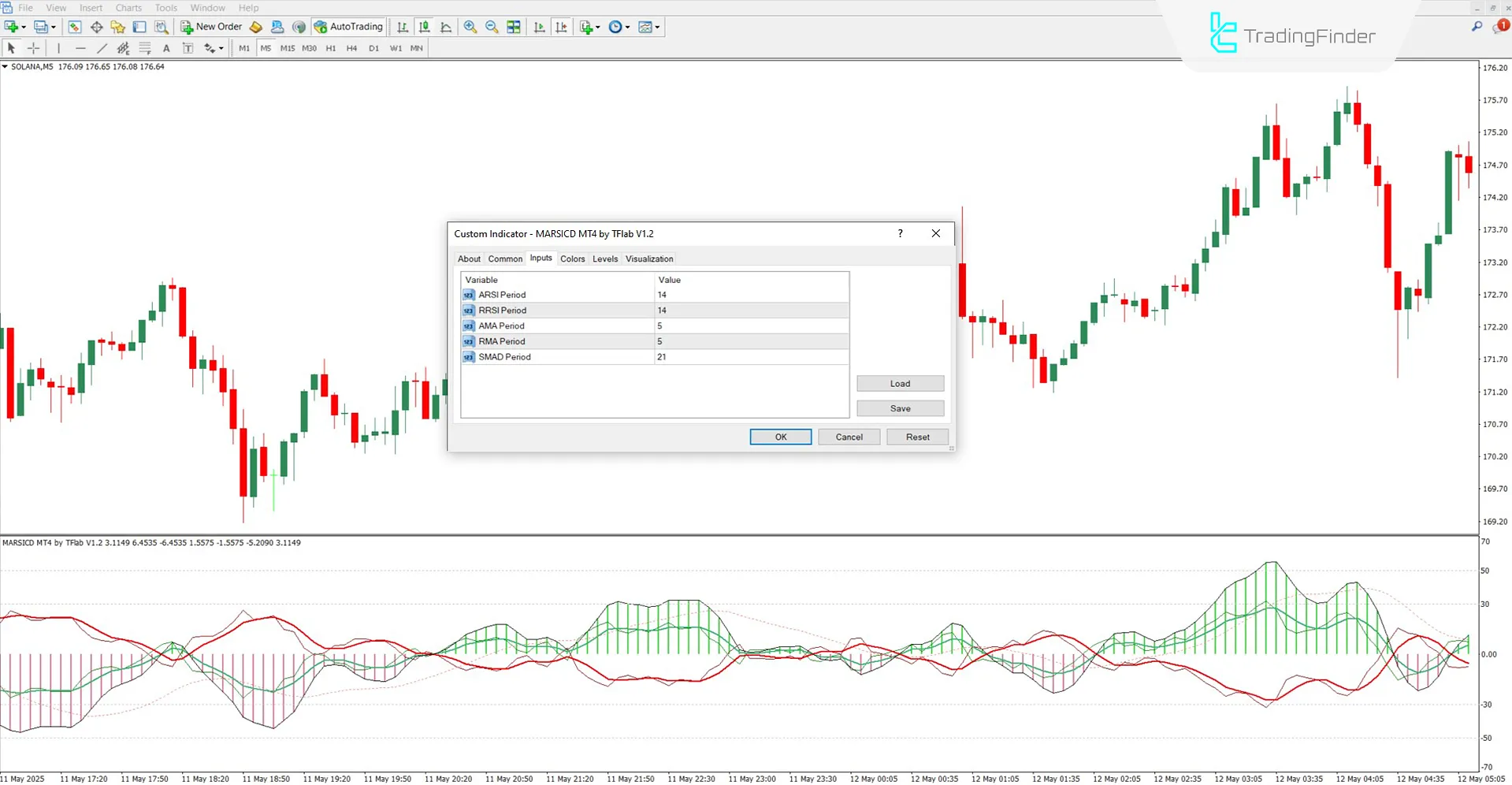Image resolution: width=1512 pixels, height=785 pixels.
Task: Toggle auto scroll to latest bar
Action: 539,26
